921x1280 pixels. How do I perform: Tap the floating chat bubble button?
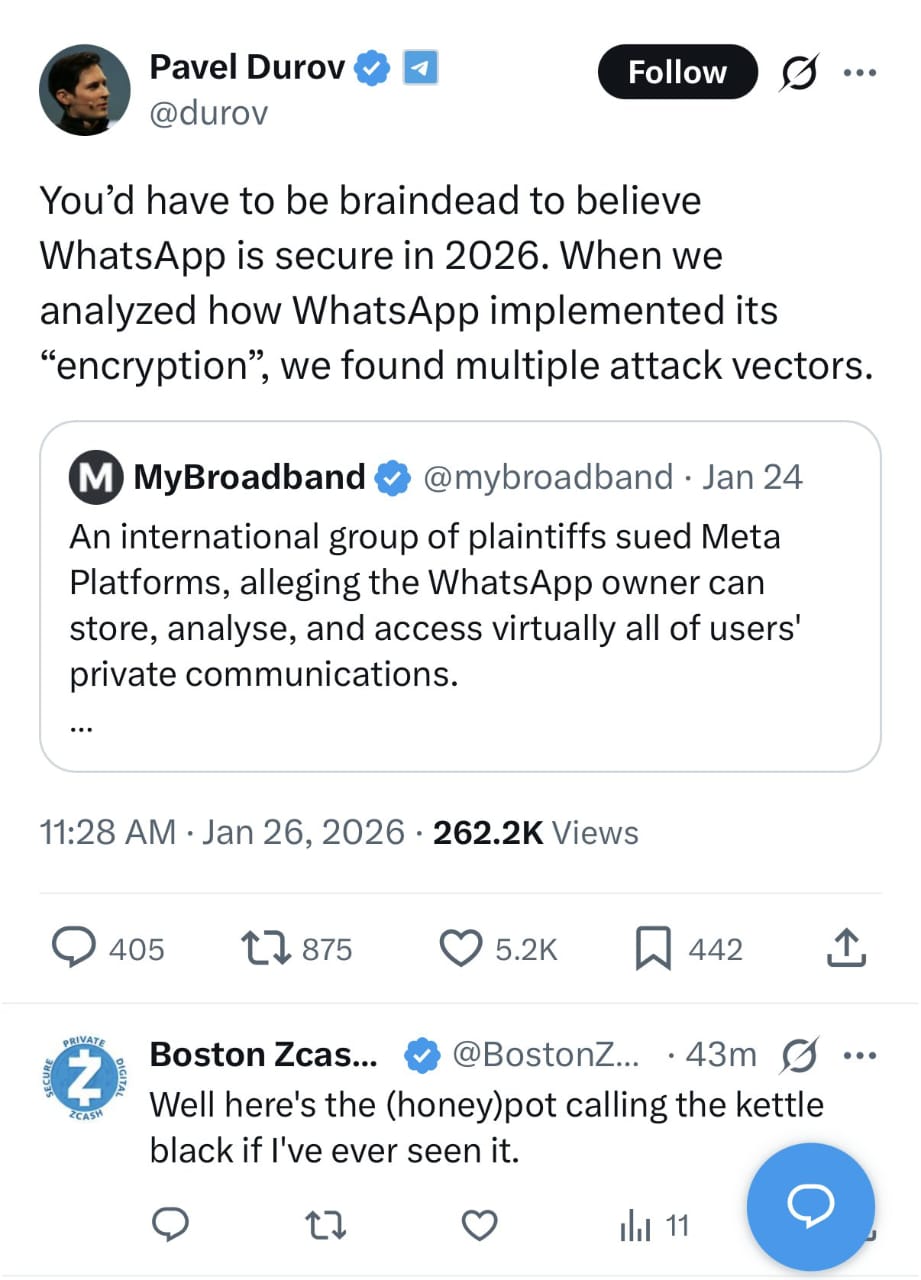810,1207
